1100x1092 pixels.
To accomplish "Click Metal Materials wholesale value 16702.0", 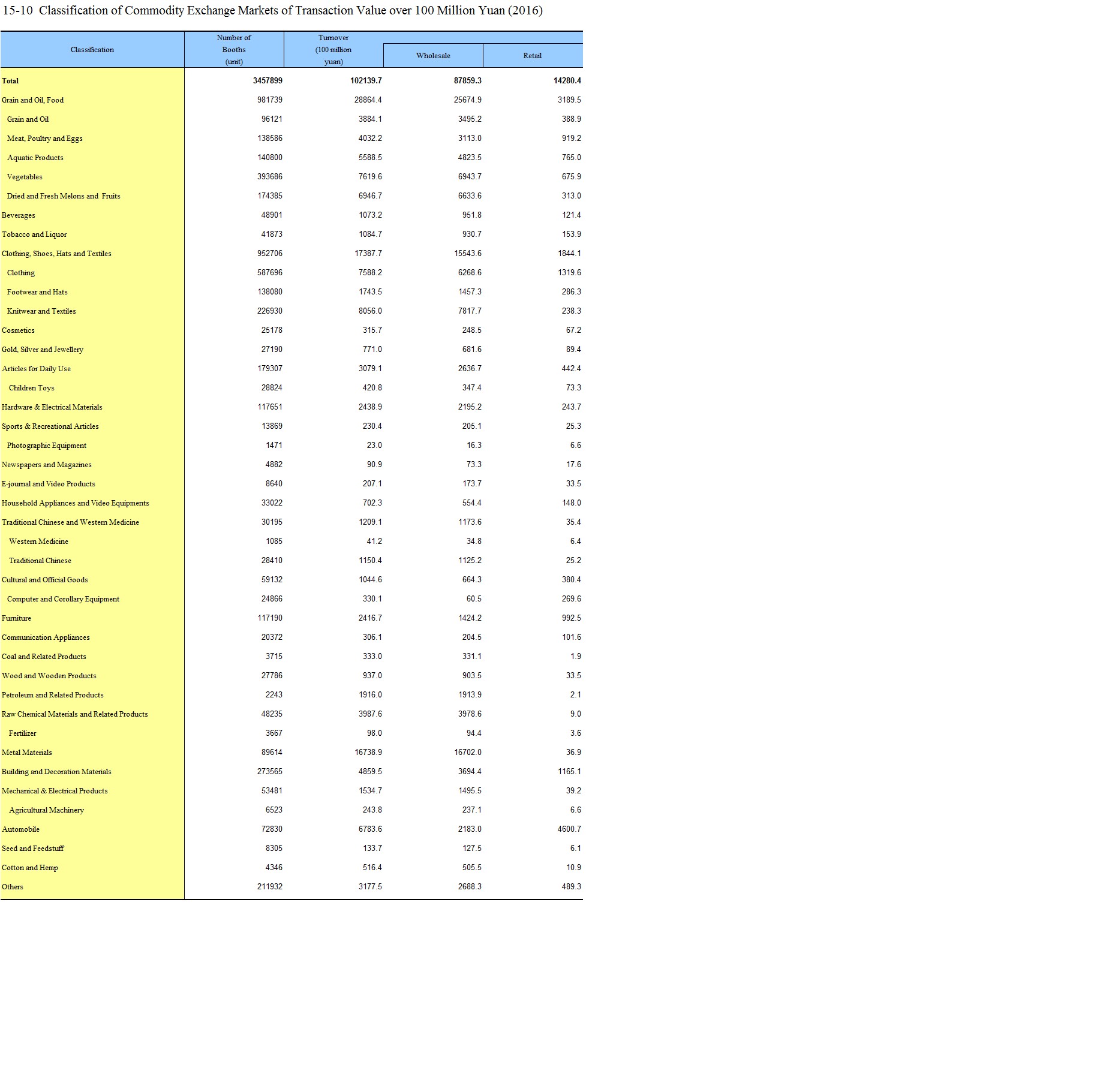I will click(467, 753).
